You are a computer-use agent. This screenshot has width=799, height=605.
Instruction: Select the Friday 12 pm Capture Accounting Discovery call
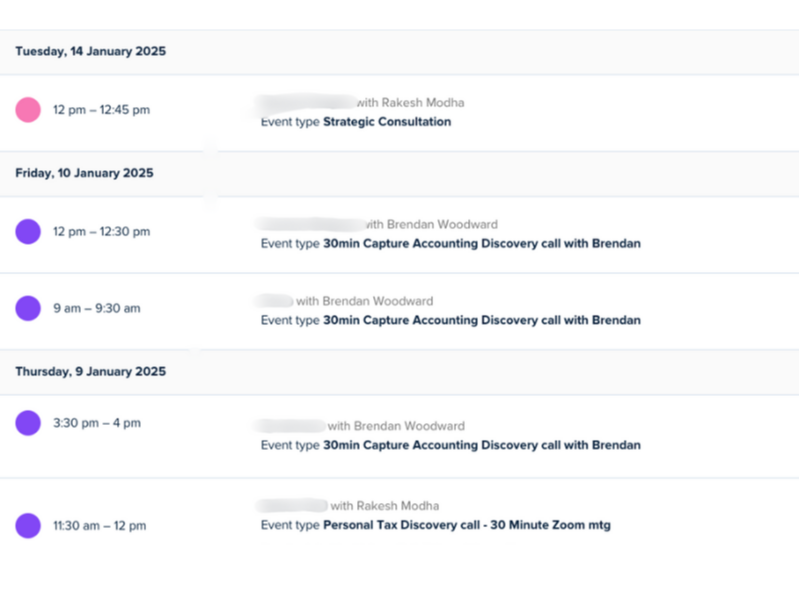click(481, 243)
